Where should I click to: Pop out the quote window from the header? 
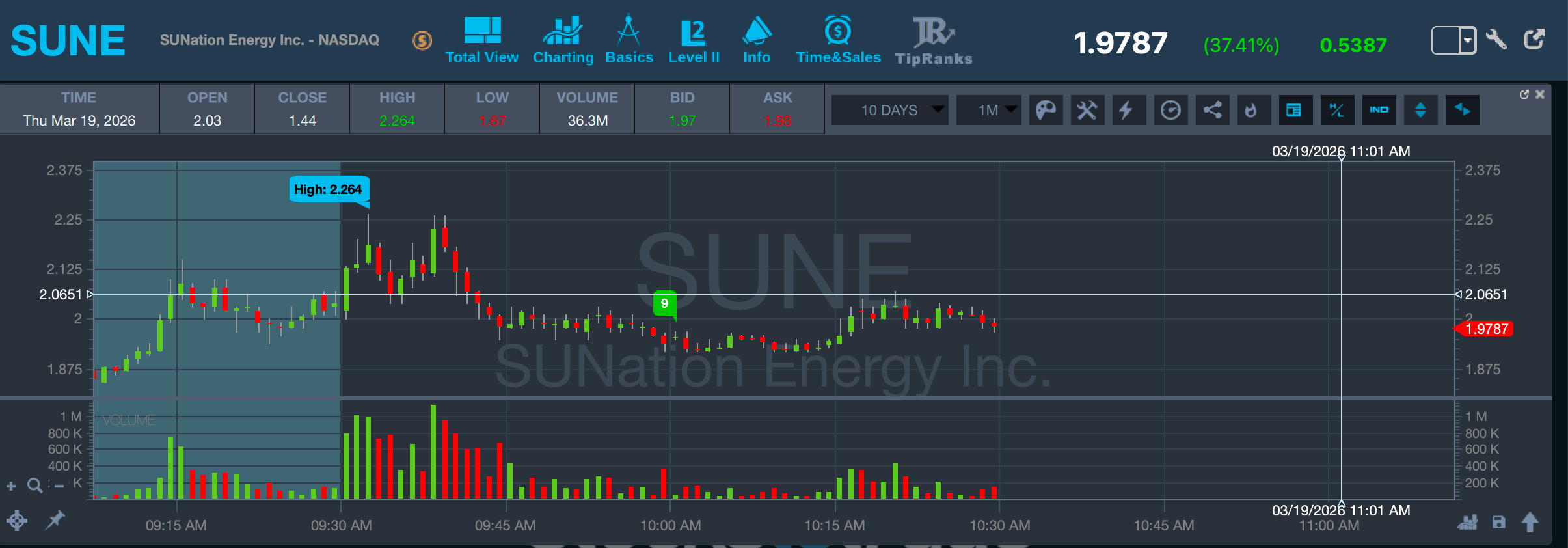(x=1534, y=39)
